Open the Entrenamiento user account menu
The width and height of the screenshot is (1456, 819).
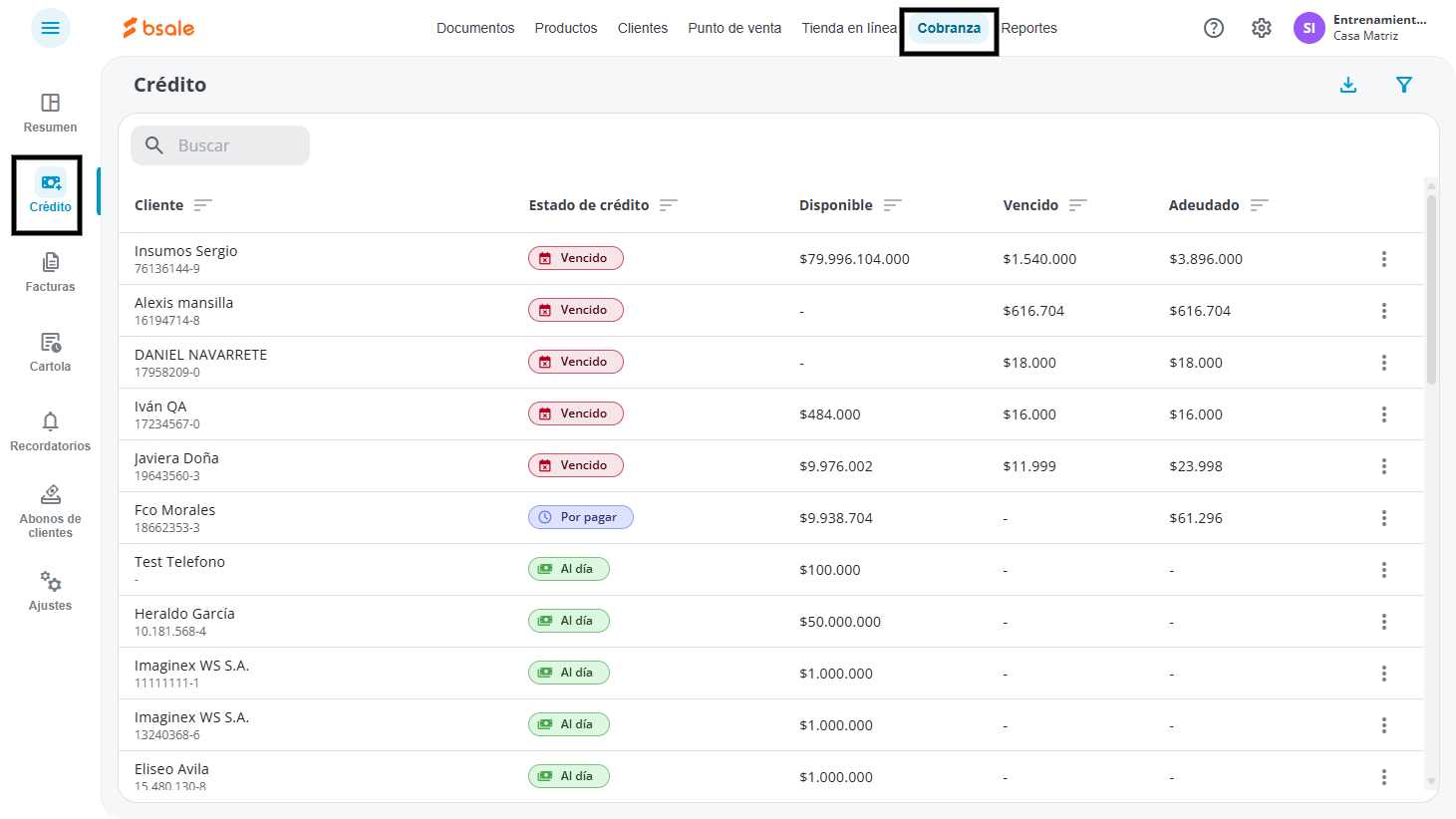coord(1361,28)
